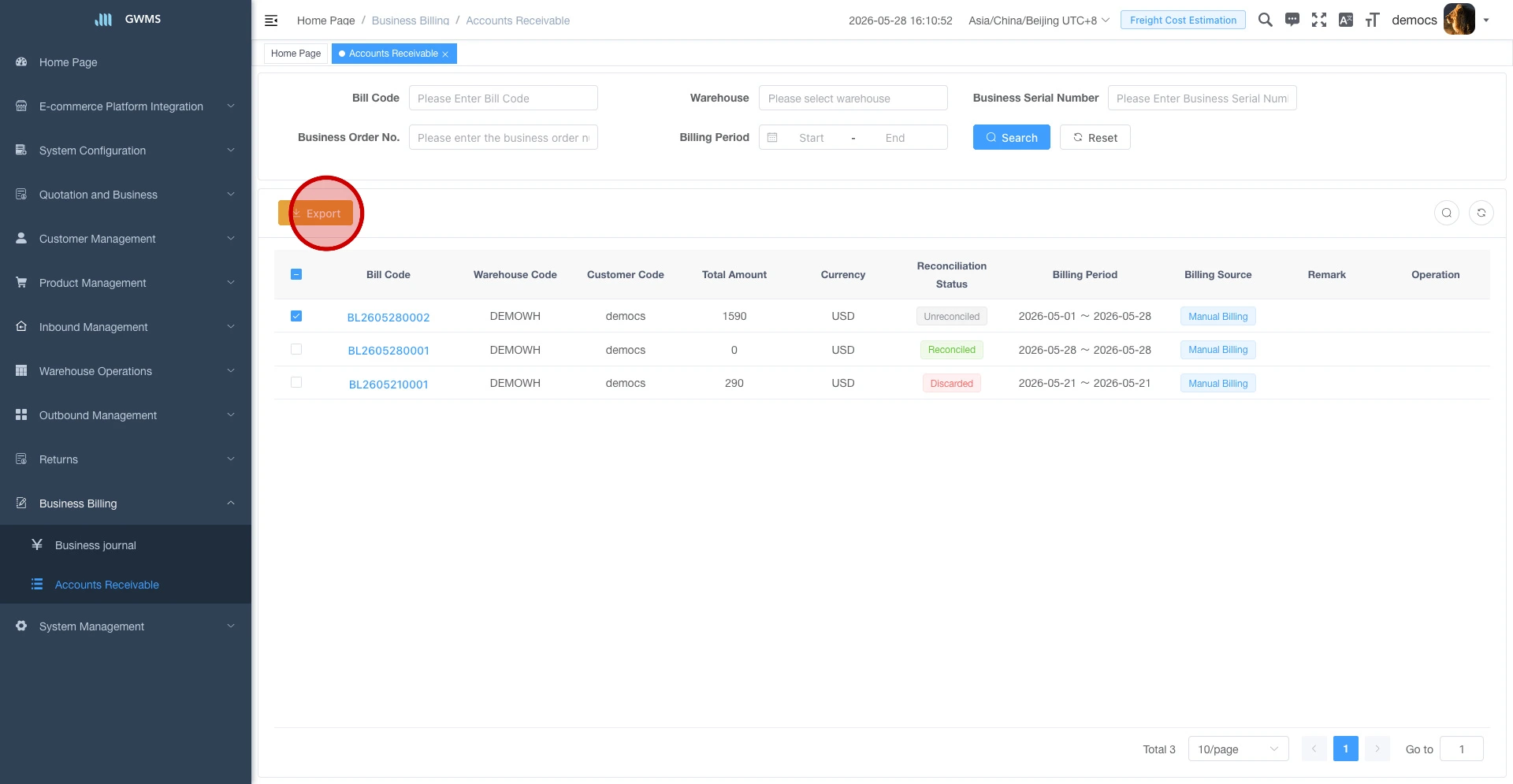
Task: Uncheck the BL2605280002 row checkbox
Action: [296, 316]
